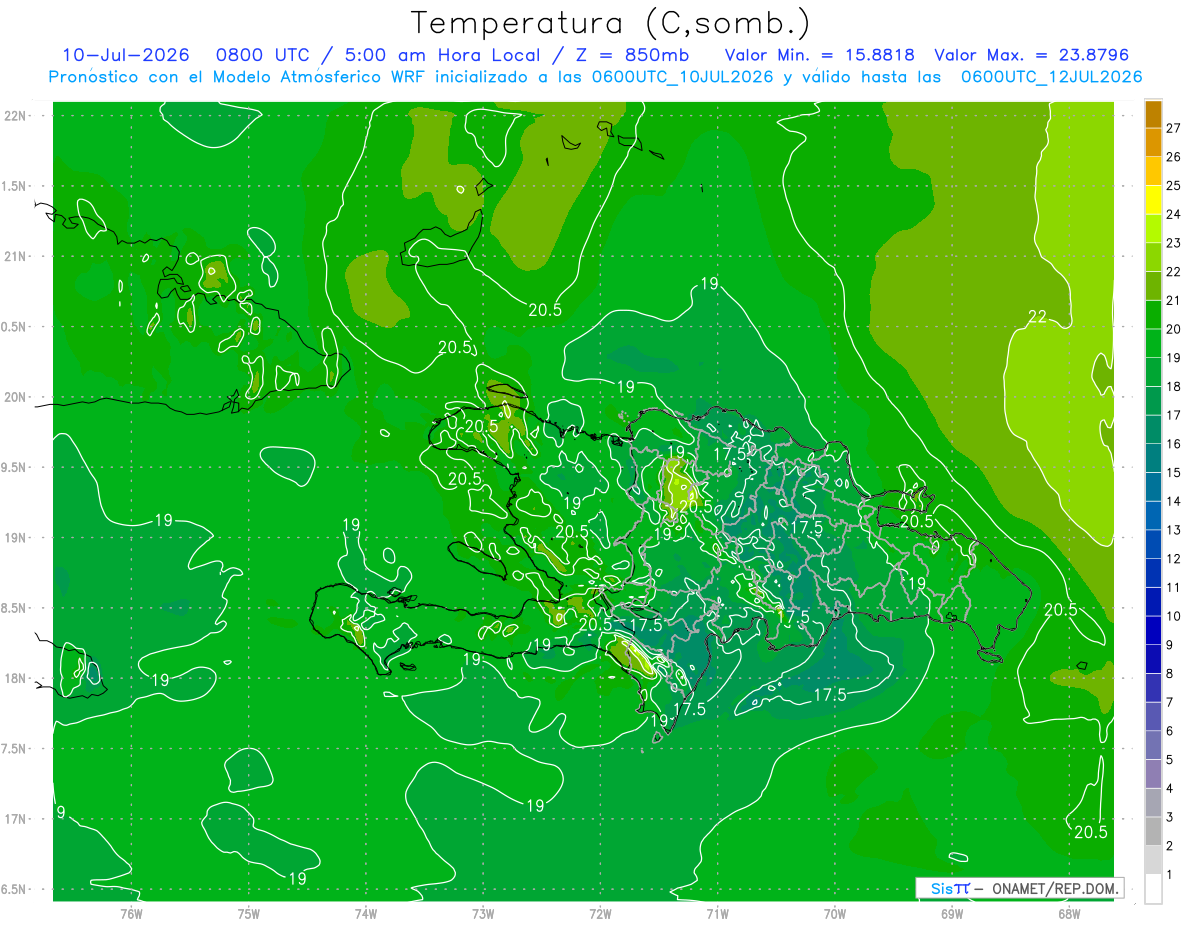The width and height of the screenshot is (1200, 927).
Task: Click the '21N' latitude axis label
Action: coord(15,256)
